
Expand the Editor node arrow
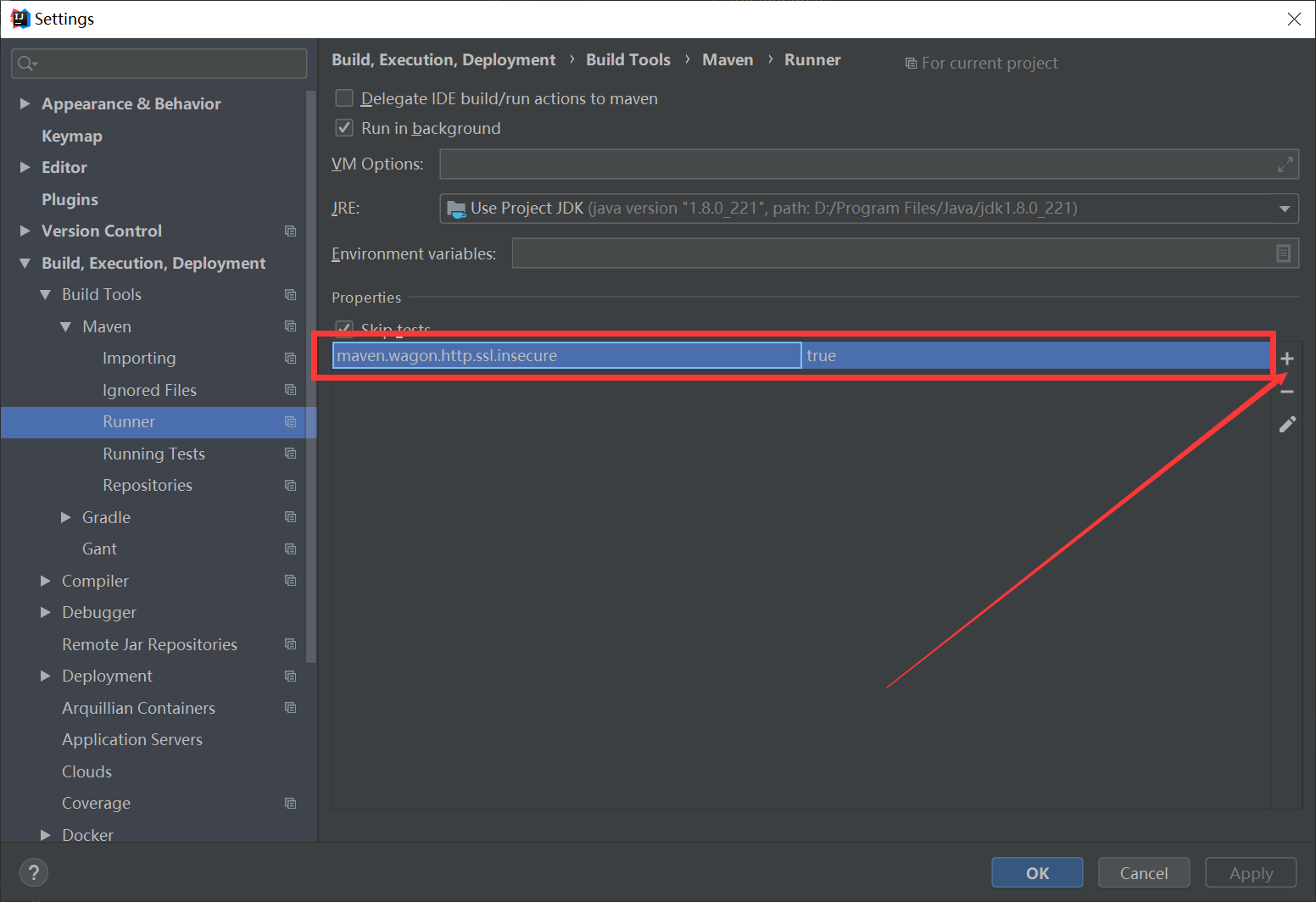click(x=25, y=167)
